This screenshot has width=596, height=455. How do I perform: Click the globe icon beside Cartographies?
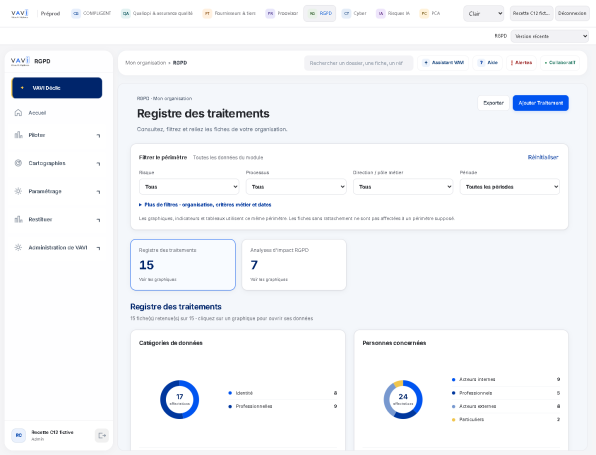18,163
